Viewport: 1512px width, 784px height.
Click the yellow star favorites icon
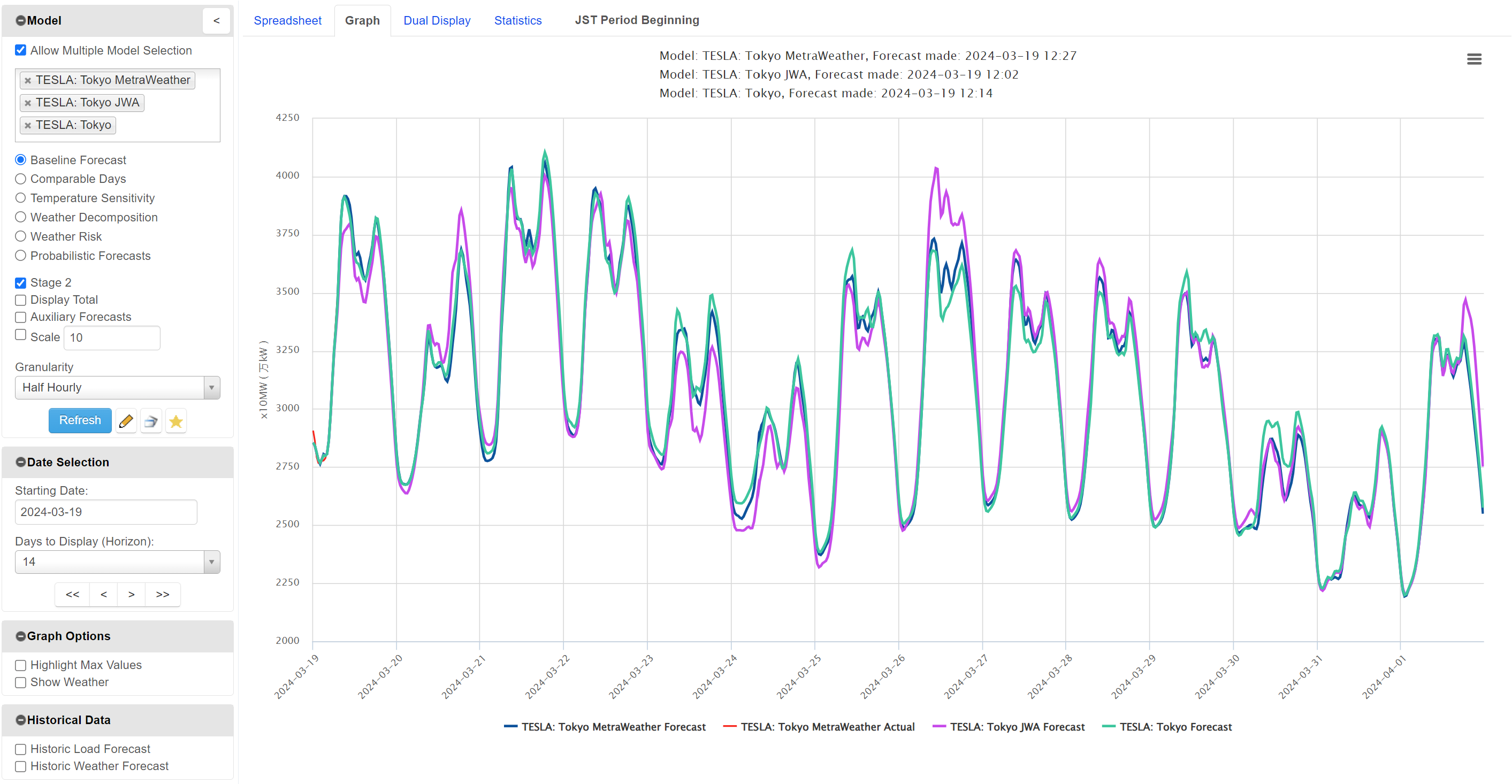pos(175,420)
